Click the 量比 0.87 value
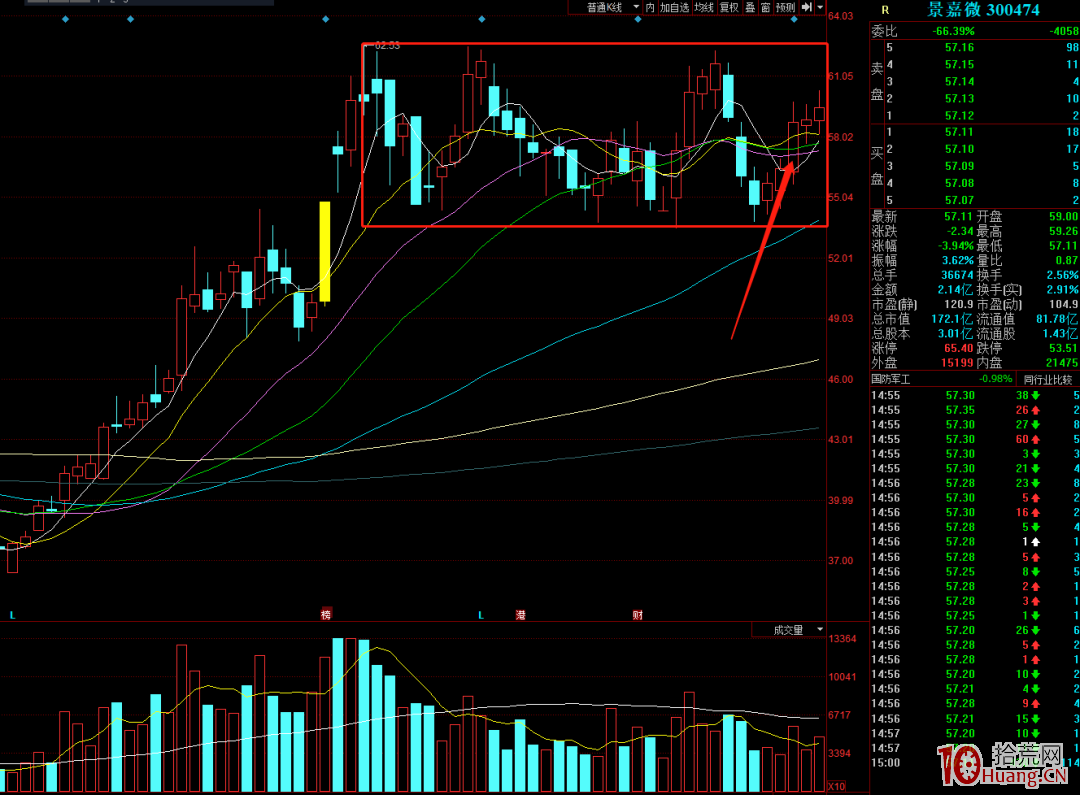Viewport: 1080px width, 795px height. pyautogui.click(x=1066, y=260)
